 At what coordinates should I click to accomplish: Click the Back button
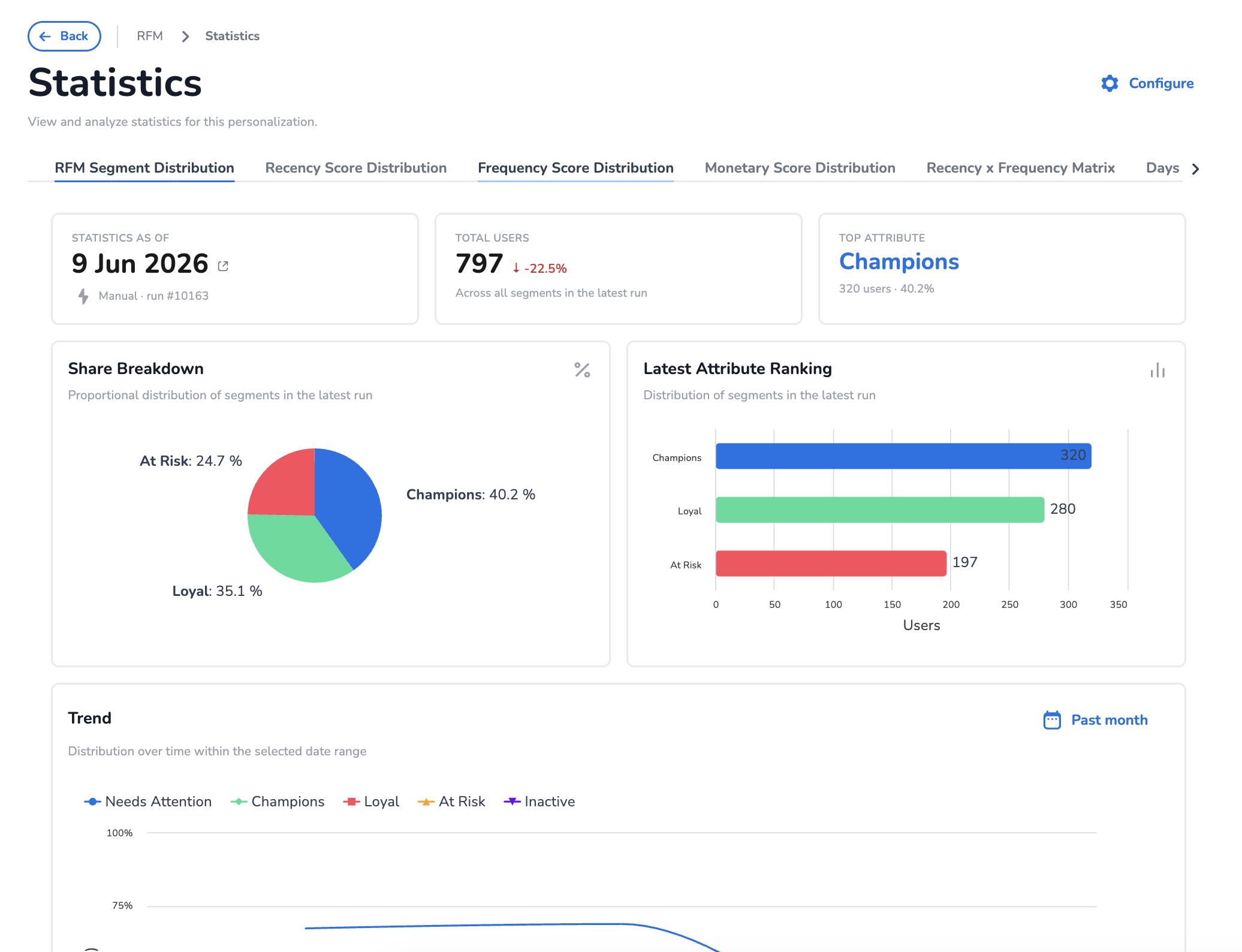pos(64,36)
